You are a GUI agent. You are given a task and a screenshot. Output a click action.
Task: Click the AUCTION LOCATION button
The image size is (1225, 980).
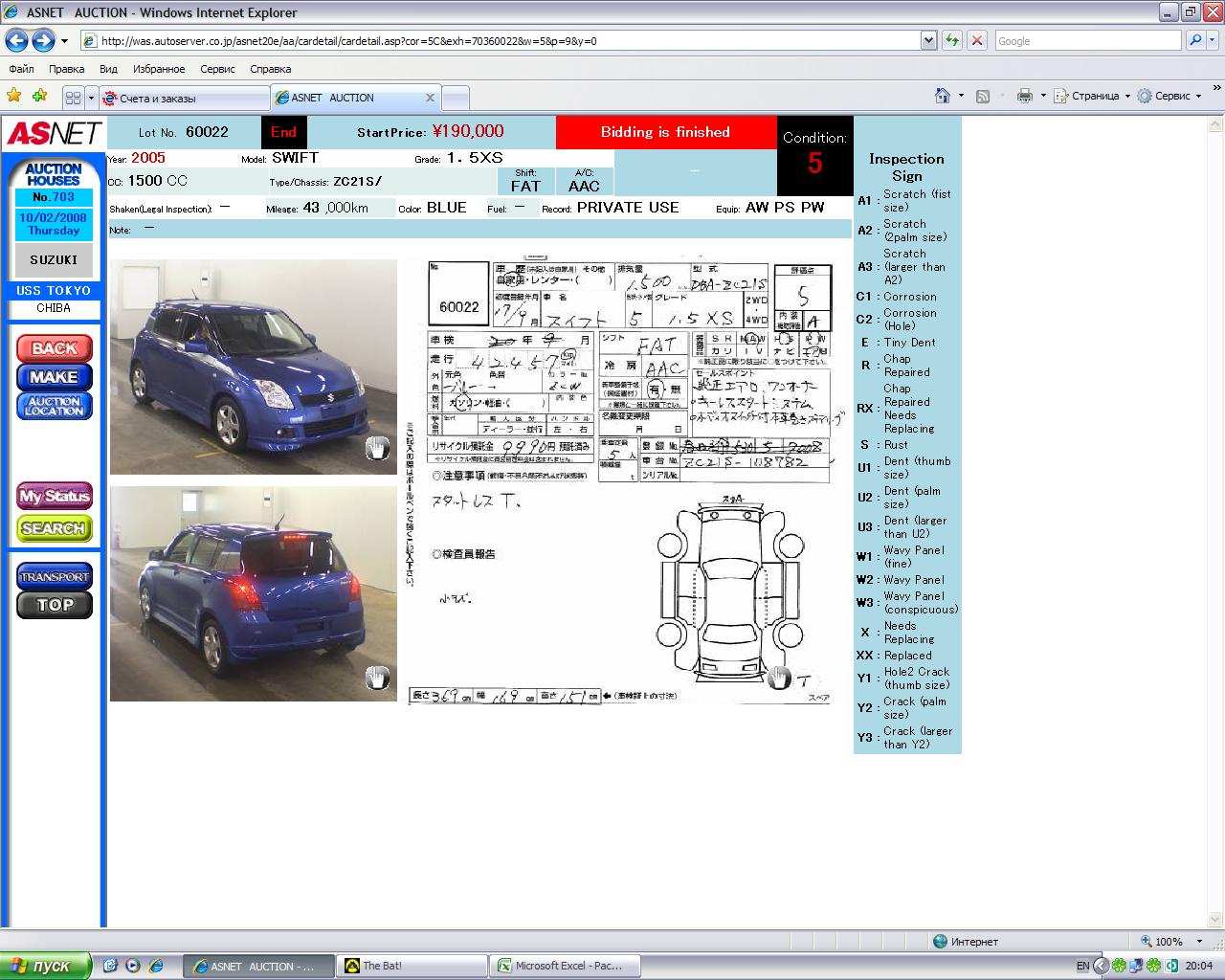click(55, 406)
